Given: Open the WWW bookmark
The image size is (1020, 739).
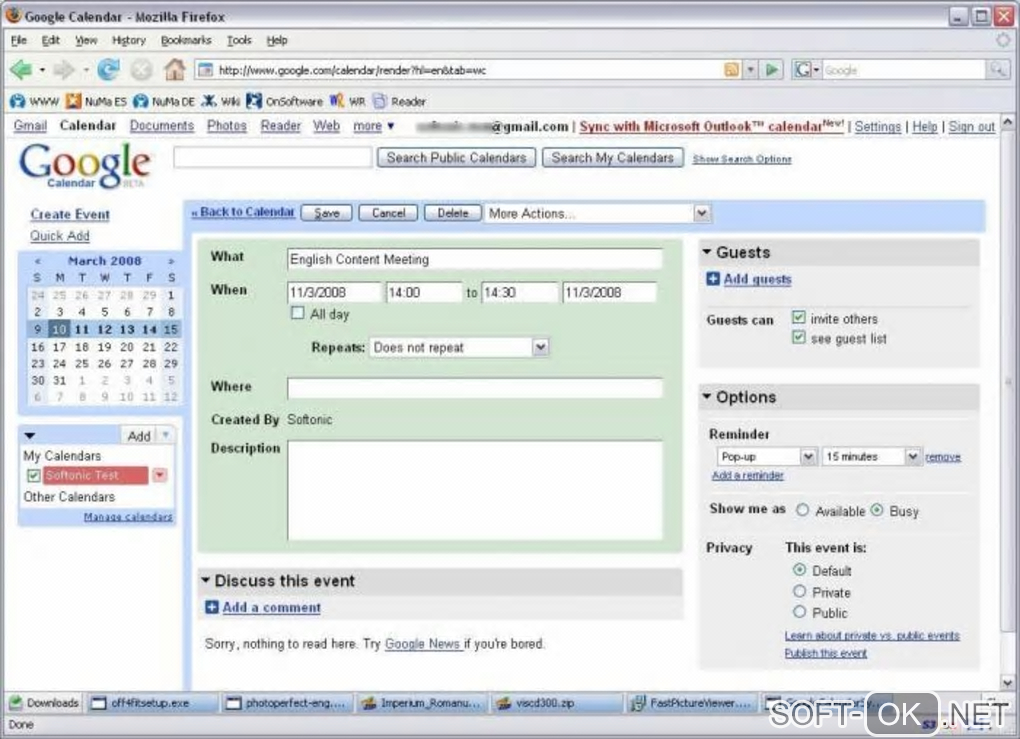Looking at the screenshot, I should pos(35,101).
